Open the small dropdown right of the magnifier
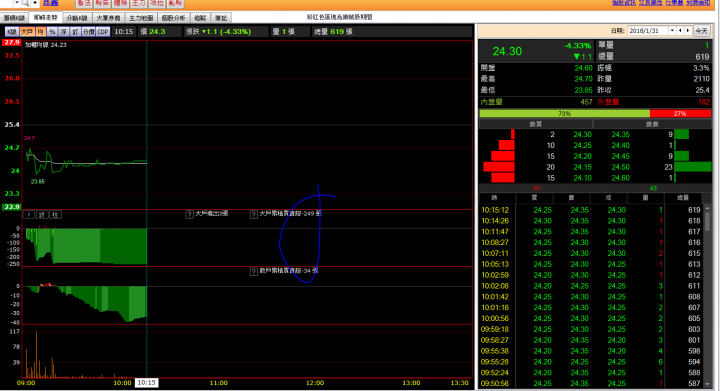Screen dimensions: 720x391 (34, 3)
